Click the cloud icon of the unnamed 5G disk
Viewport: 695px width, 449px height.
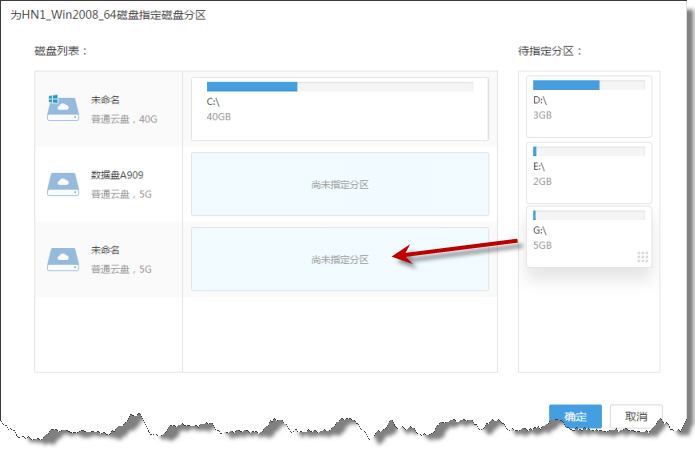pyautogui.click(x=62, y=258)
